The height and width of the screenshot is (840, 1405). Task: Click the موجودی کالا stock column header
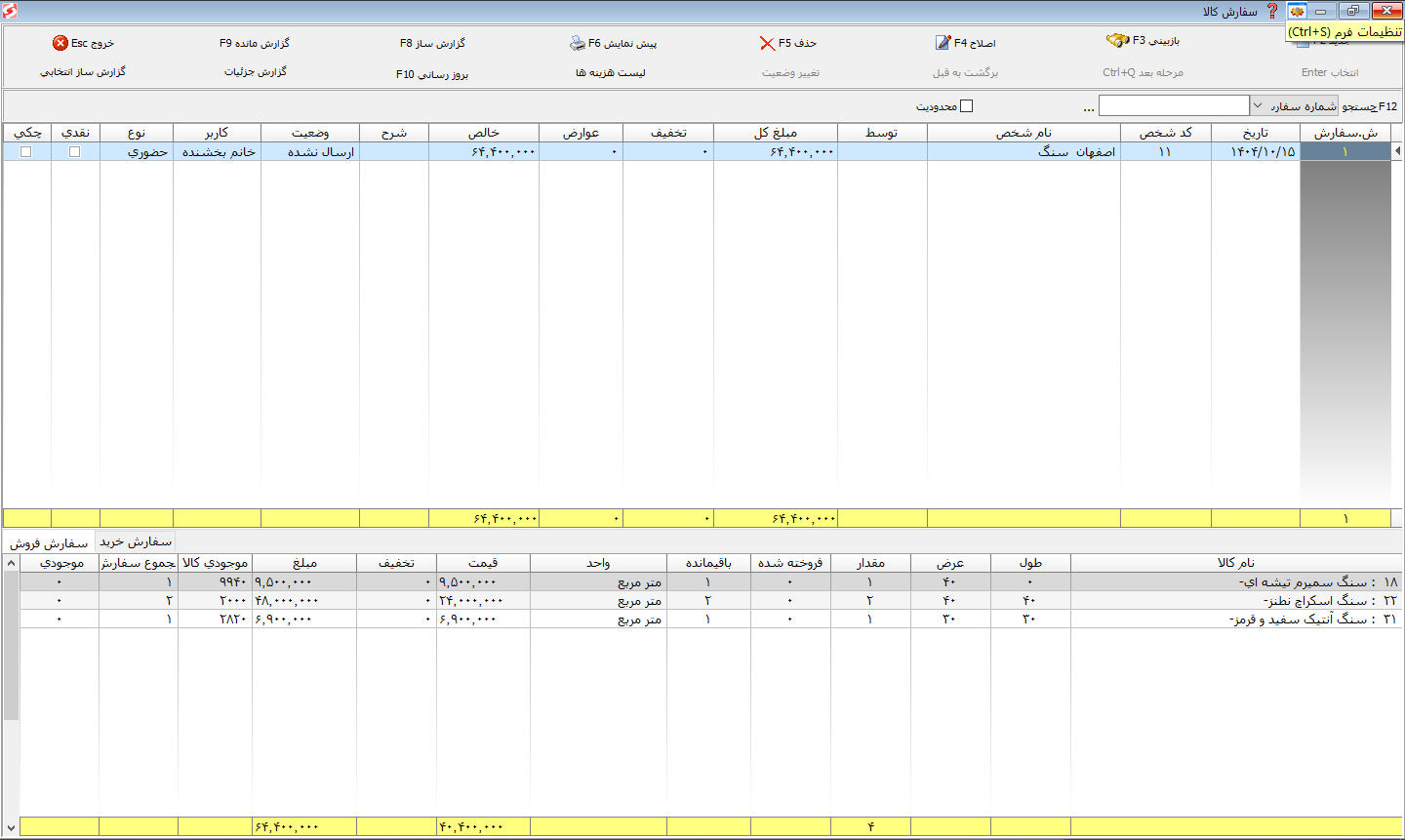click(x=215, y=563)
